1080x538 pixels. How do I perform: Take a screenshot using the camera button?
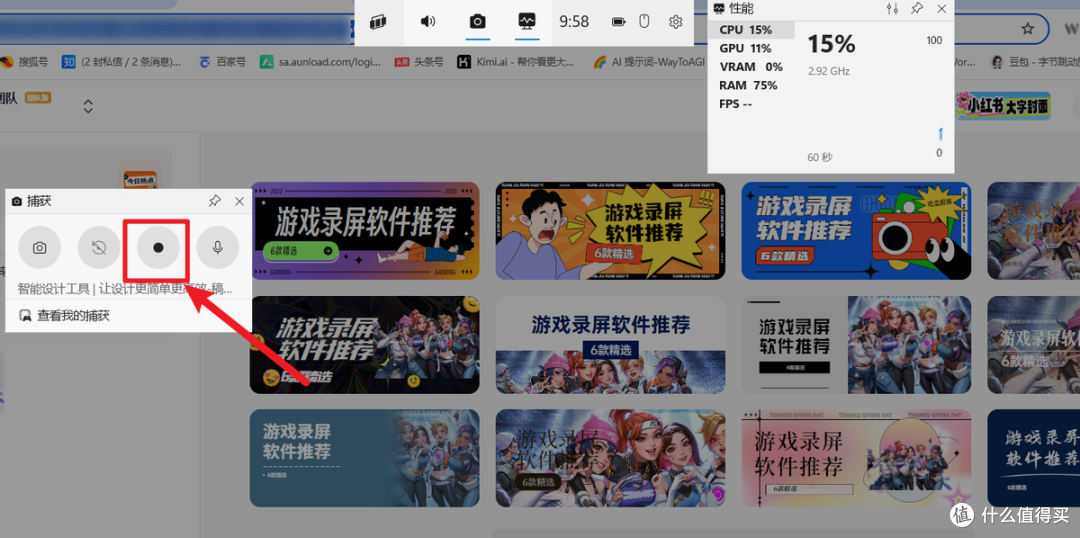40,247
